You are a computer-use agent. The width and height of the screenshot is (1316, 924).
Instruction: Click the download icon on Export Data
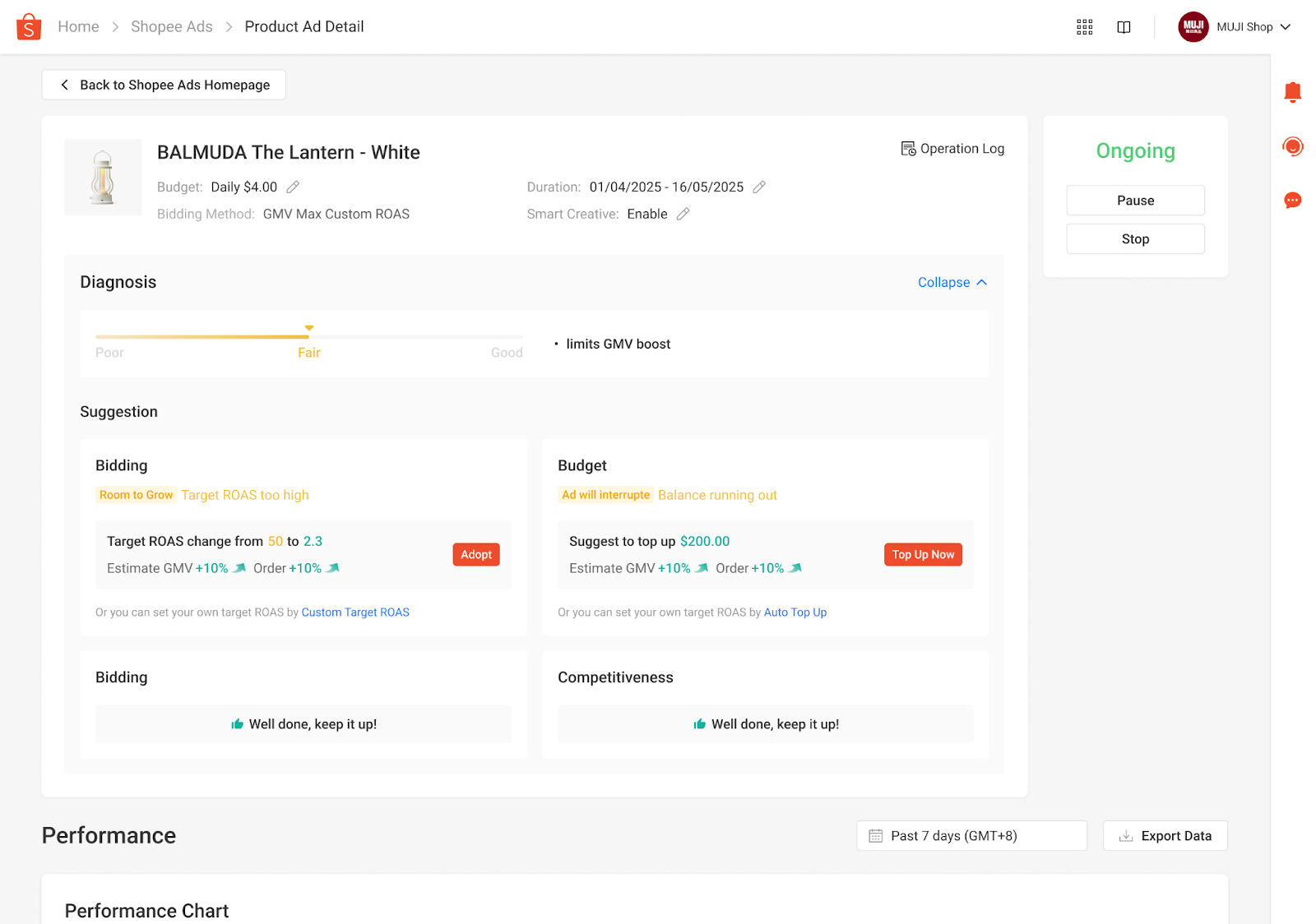(1126, 836)
